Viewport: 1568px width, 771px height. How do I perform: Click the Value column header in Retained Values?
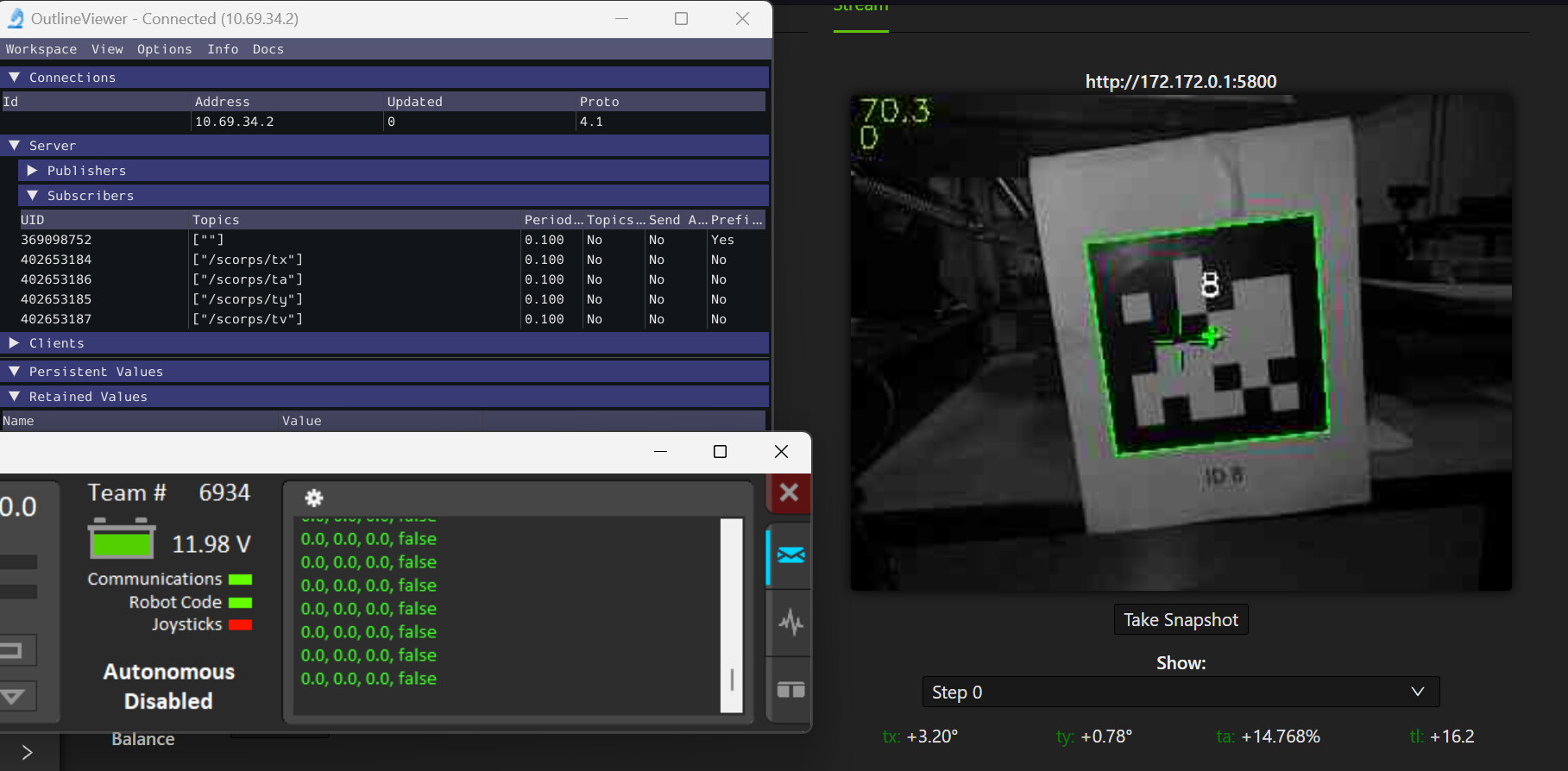pos(301,421)
